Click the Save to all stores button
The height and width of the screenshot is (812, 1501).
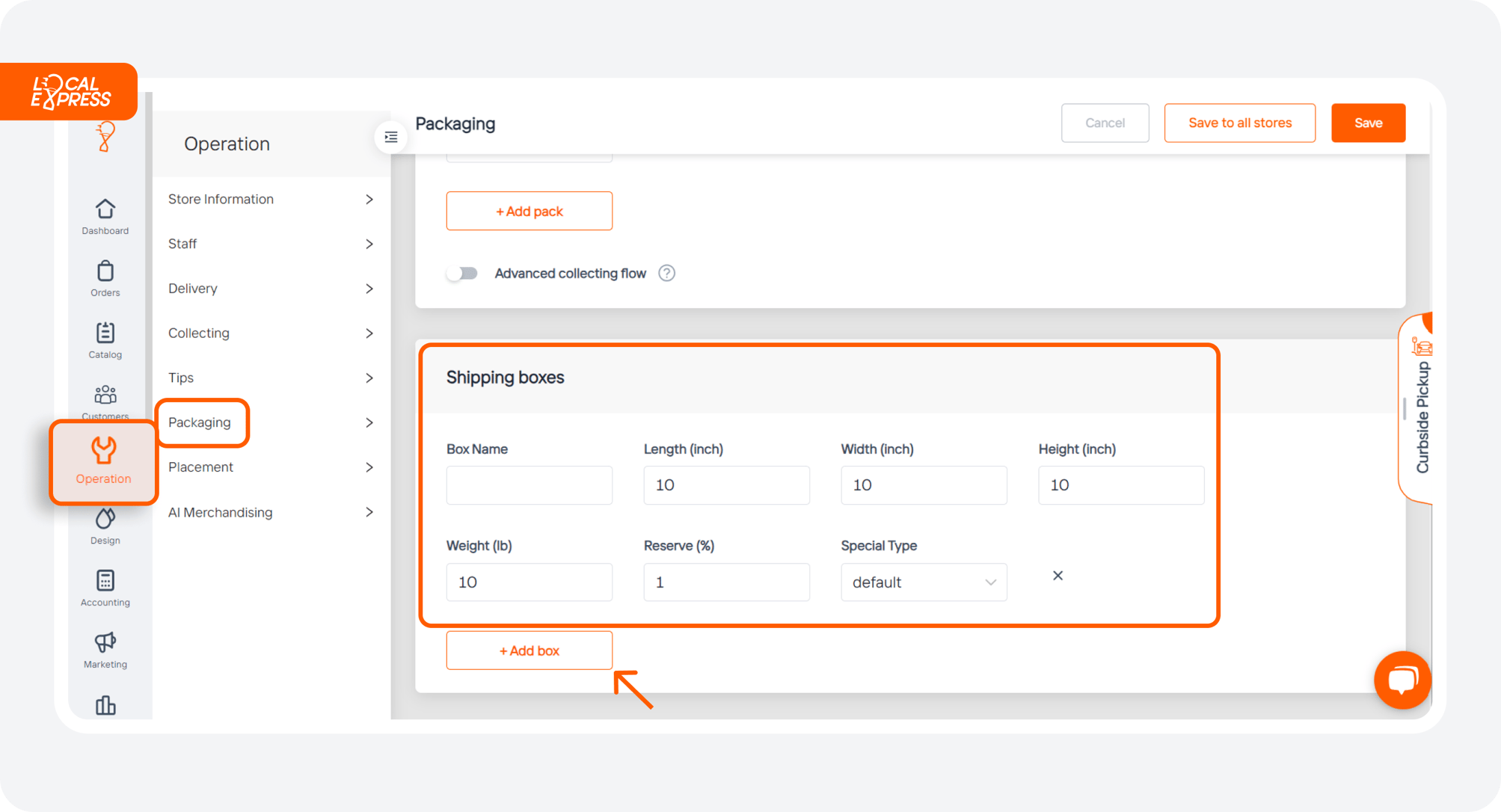(1239, 123)
